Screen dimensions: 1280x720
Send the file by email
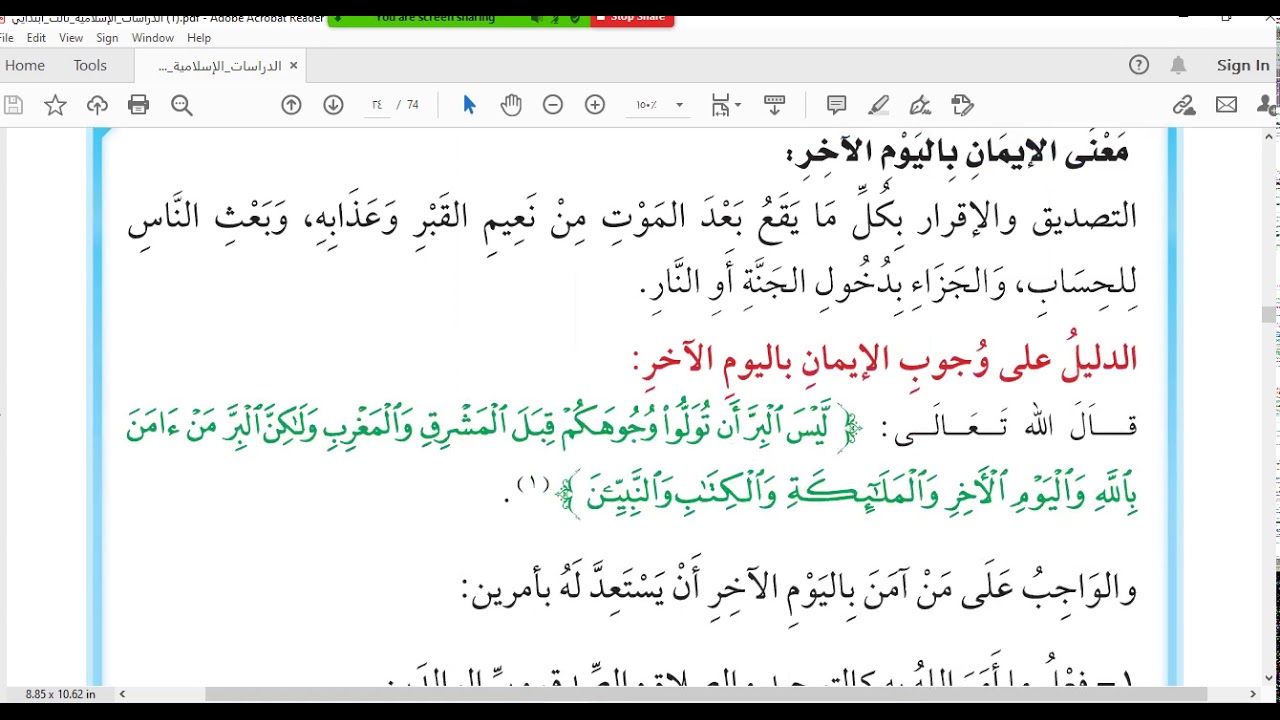[x=1226, y=105]
